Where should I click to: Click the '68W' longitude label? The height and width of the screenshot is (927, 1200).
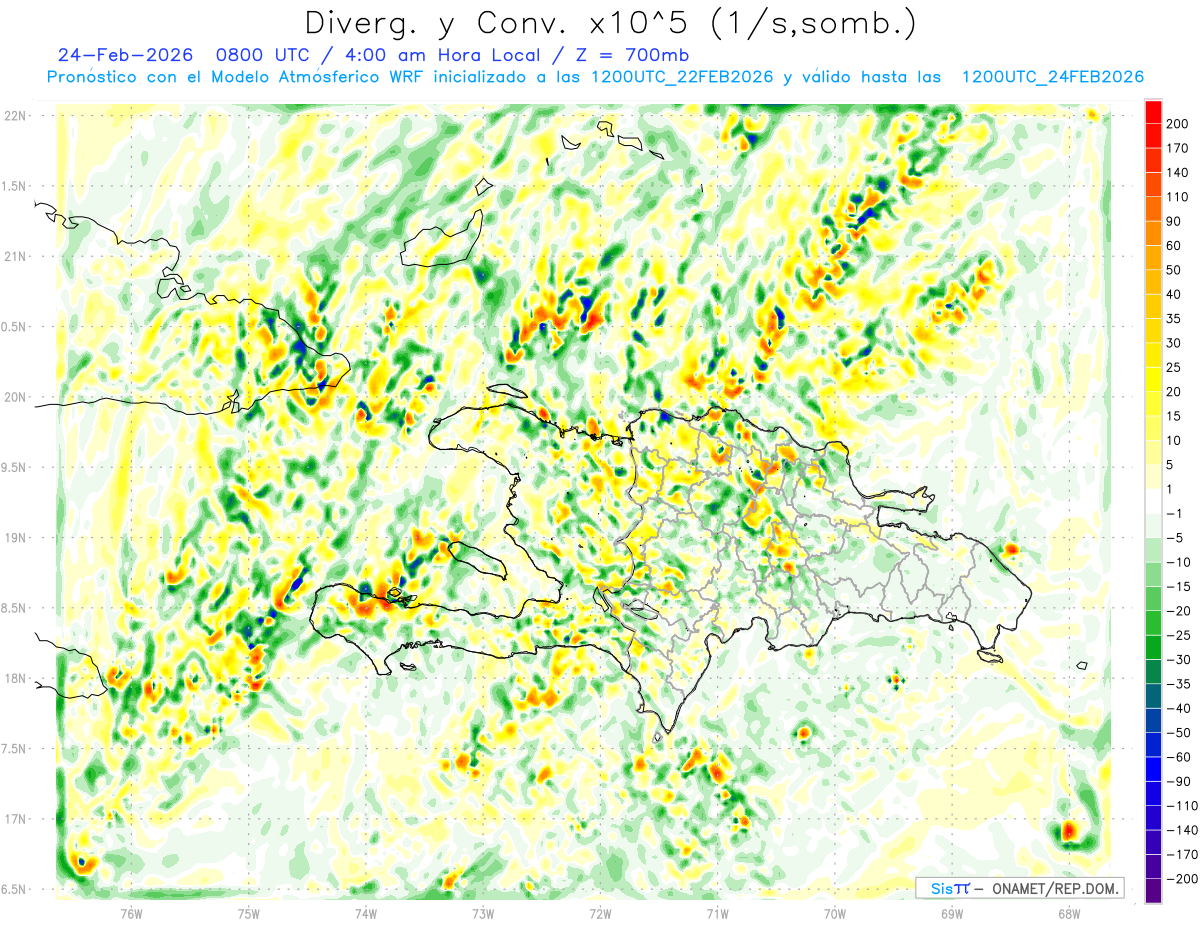[x=1069, y=913]
